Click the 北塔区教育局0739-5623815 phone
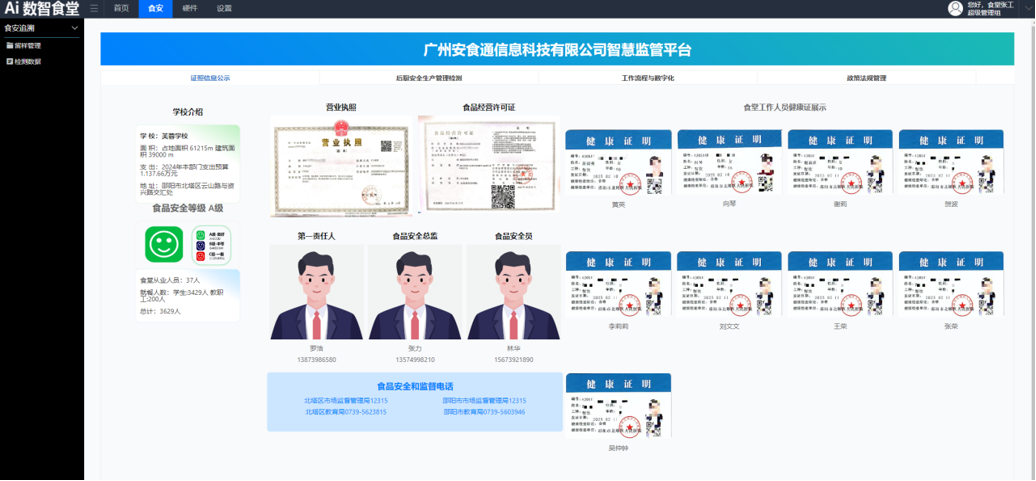The image size is (1036, 481). tap(346, 412)
